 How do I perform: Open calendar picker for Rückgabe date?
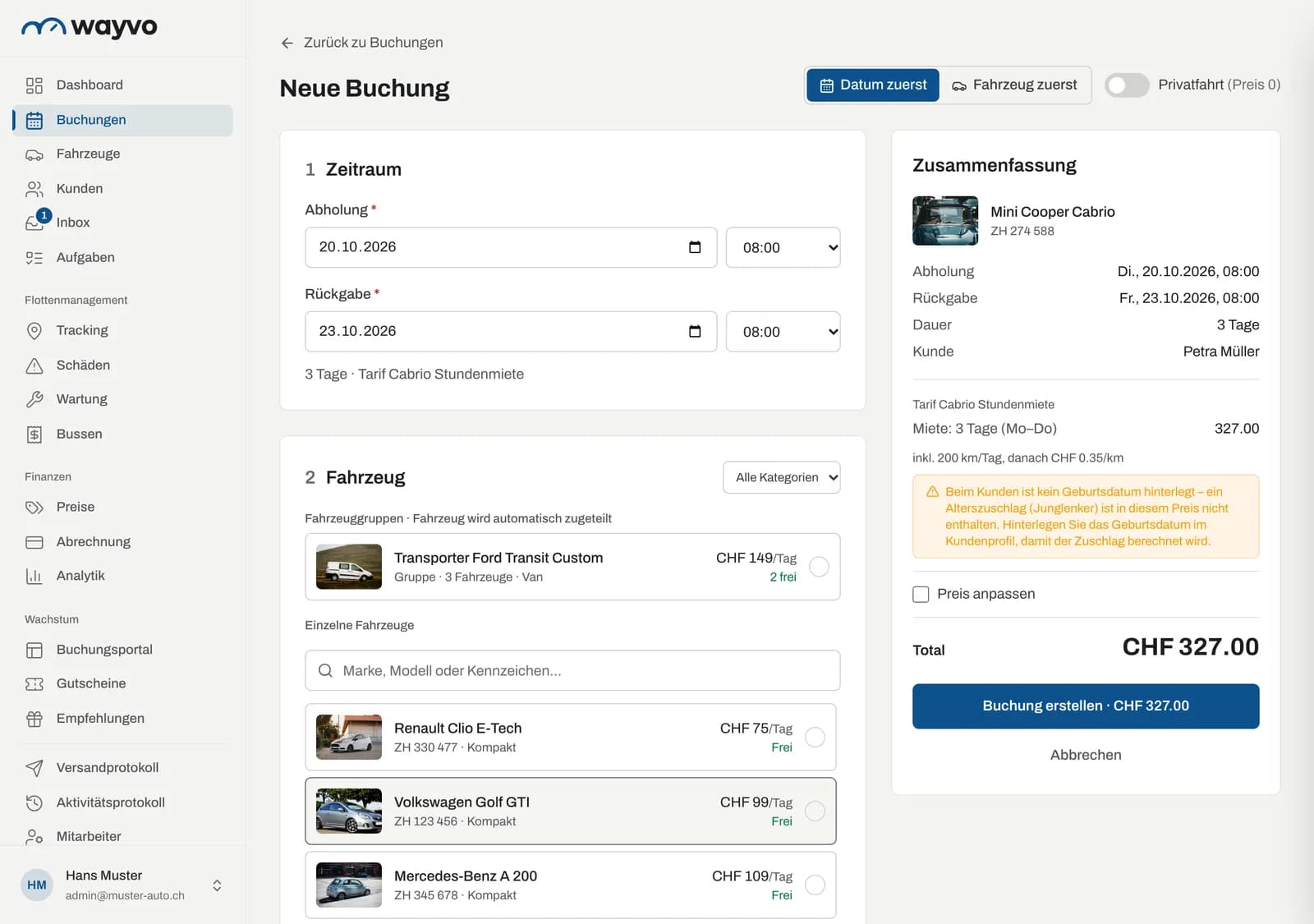695,331
